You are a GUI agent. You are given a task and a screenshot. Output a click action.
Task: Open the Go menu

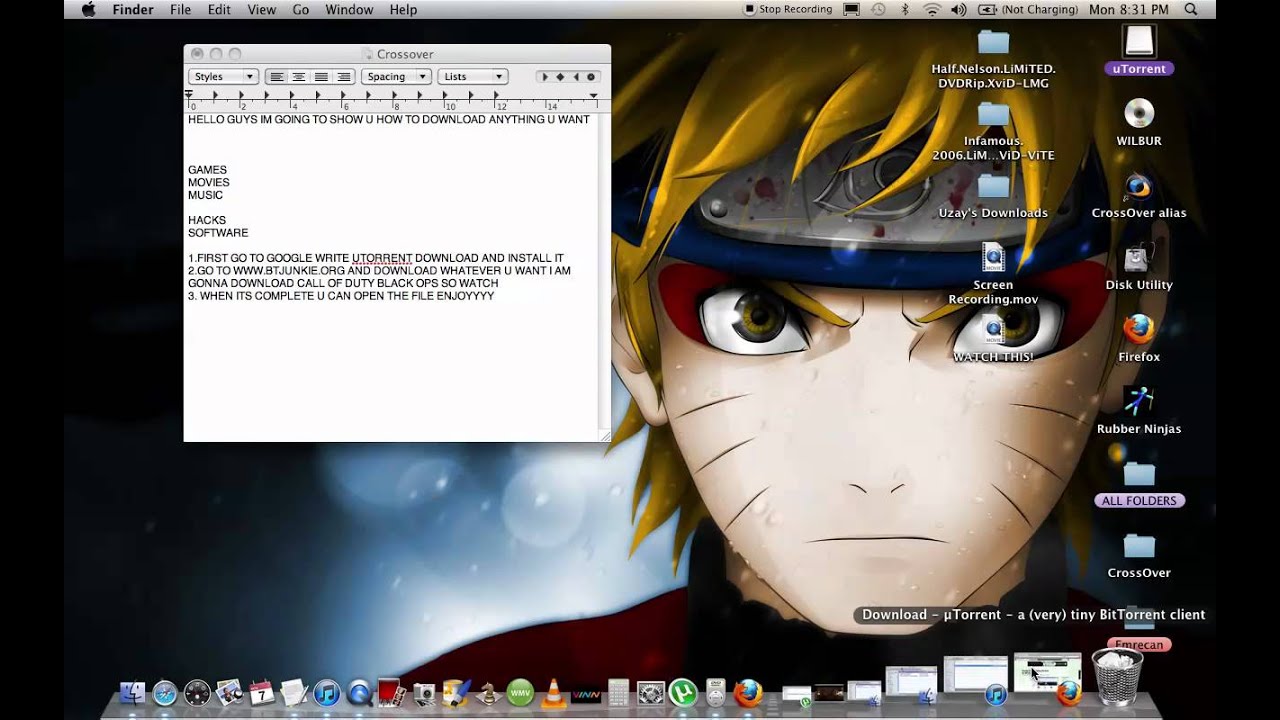[301, 9]
